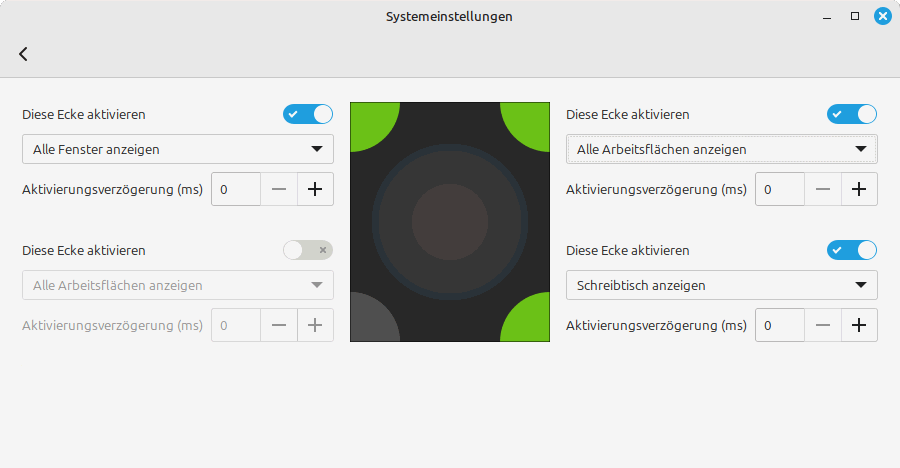Increase delay for the top-left corner
This screenshot has width=900, height=468.
tap(315, 189)
